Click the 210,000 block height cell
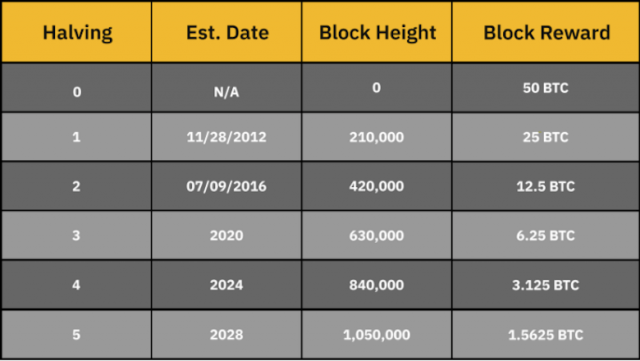Image resolution: width=640 pixels, height=361 pixels. point(377,137)
